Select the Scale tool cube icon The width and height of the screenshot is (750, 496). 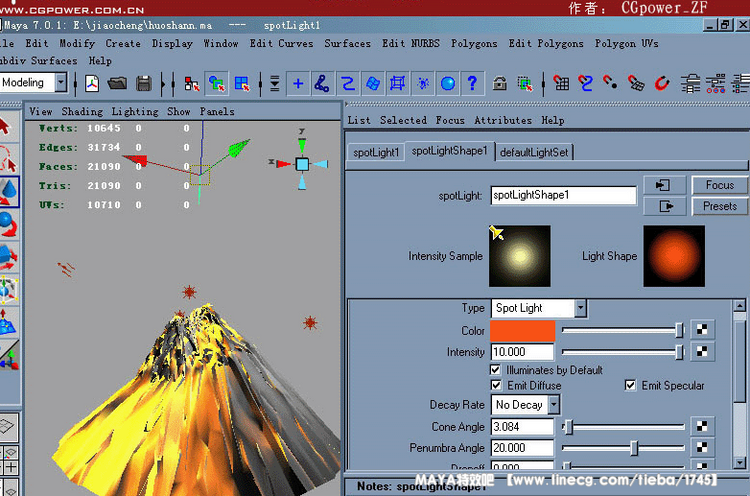[x=8, y=257]
